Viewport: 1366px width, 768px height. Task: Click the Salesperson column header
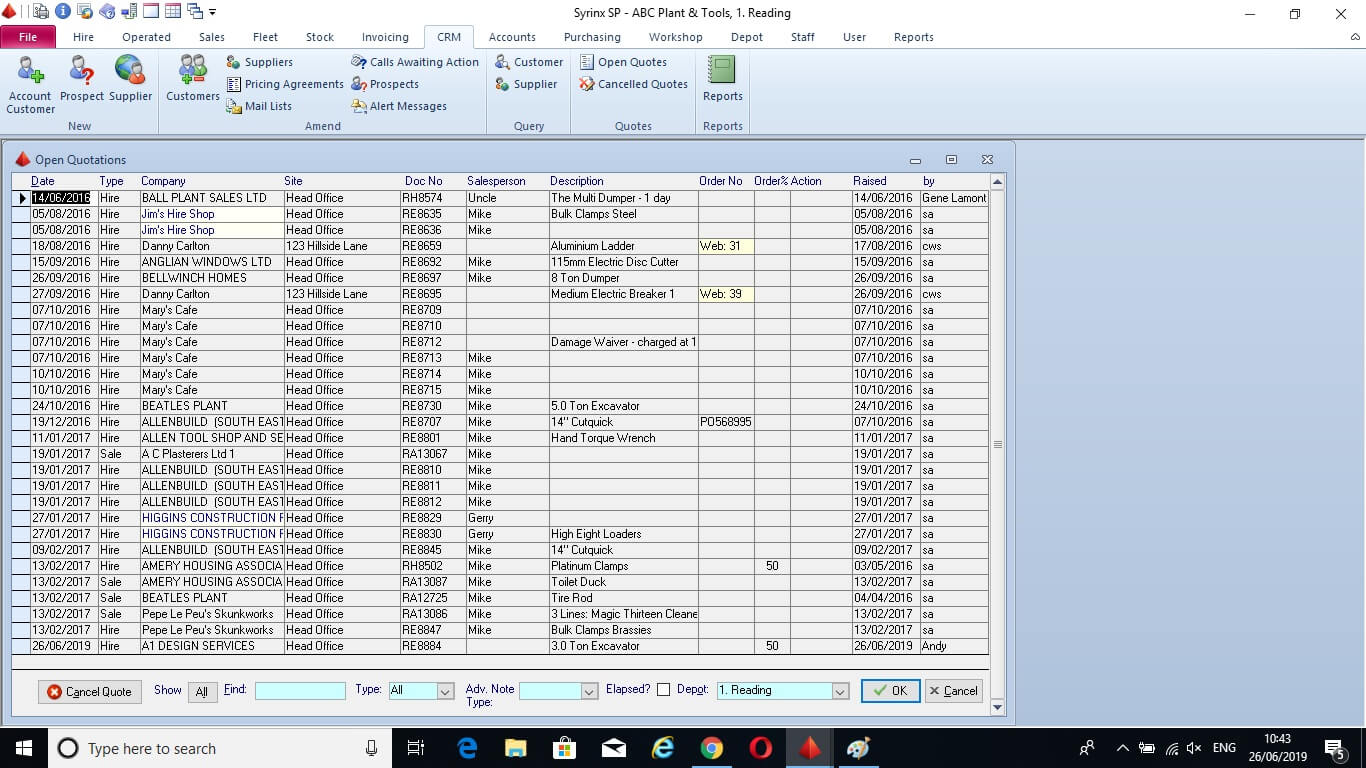(496, 181)
